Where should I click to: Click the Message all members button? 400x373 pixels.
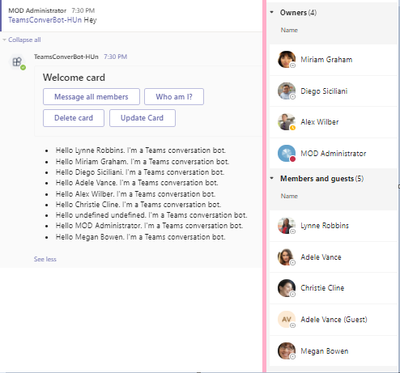91,97
